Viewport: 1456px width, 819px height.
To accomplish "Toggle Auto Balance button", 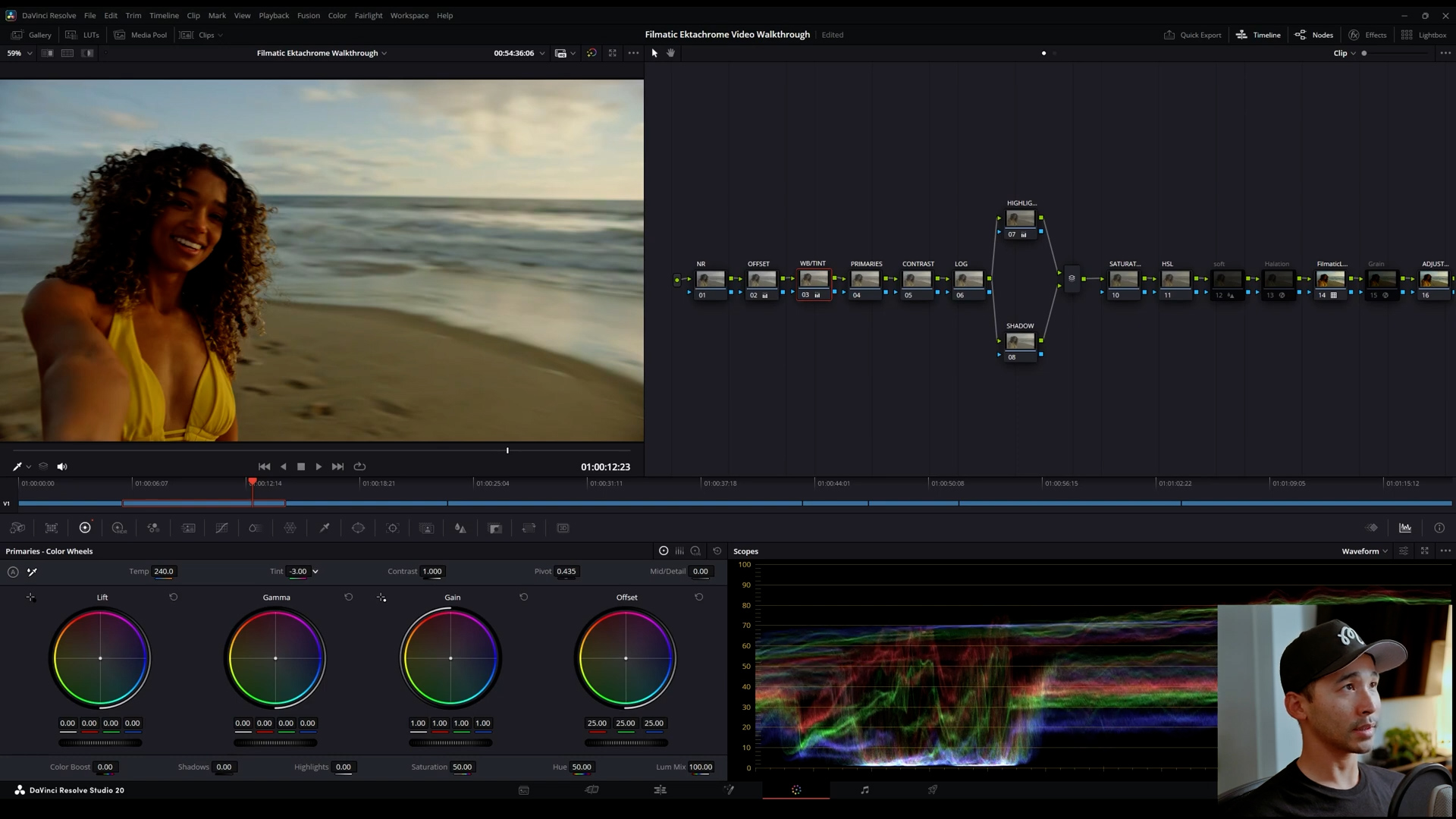I will click(x=13, y=572).
